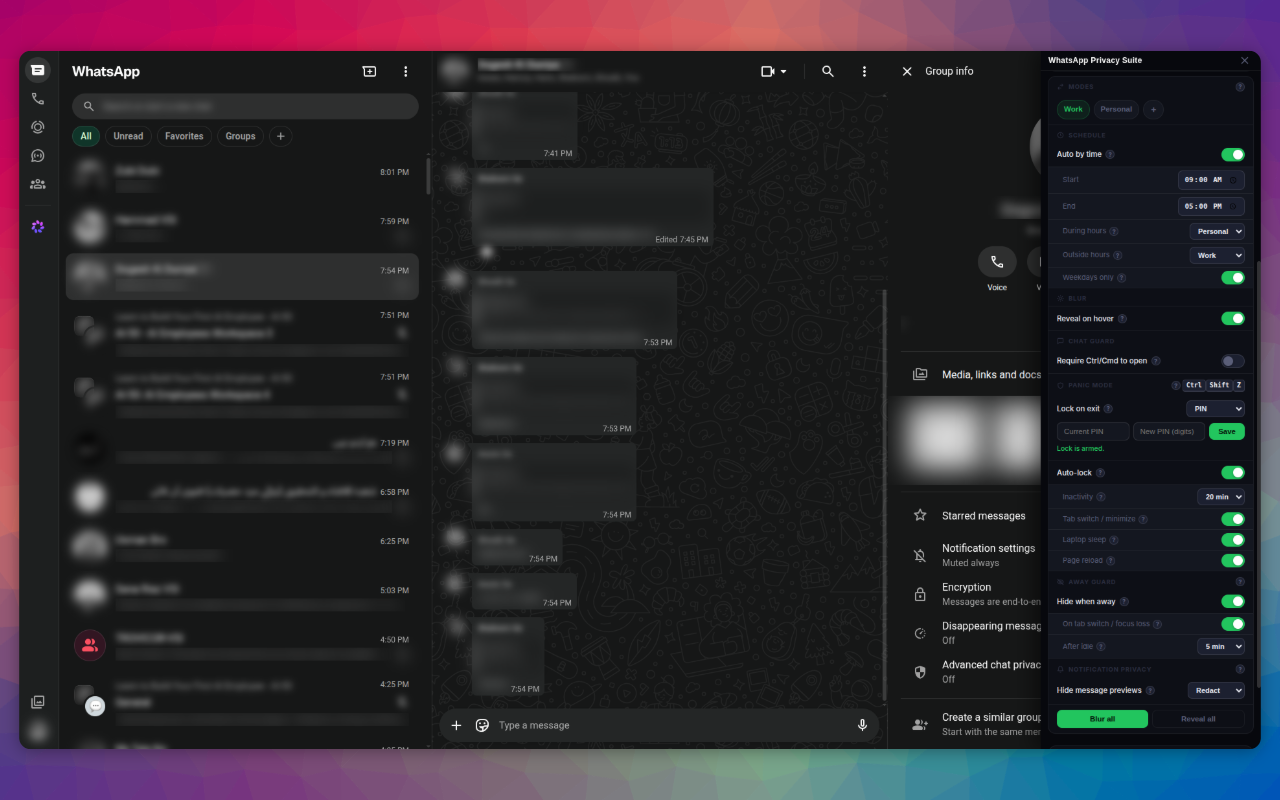Toggle Auto by time switch
This screenshot has width=1280, height=800.
pos(1233,155)
